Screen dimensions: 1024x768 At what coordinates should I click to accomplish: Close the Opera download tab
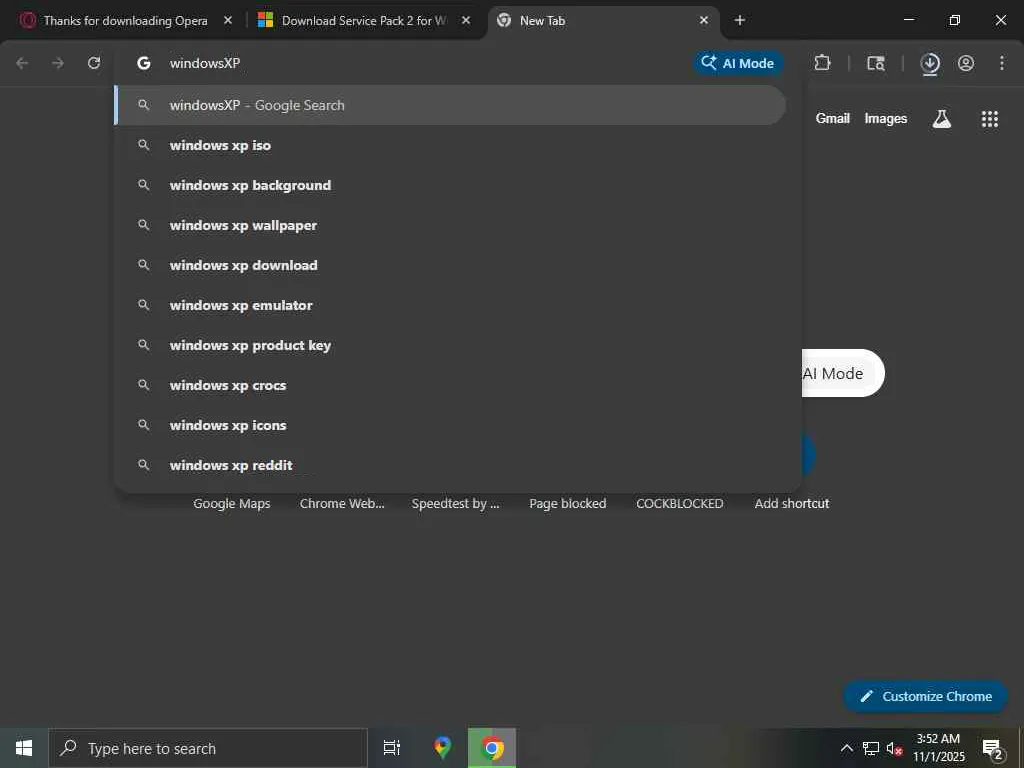pyautogui.click(x=228, y=20)
